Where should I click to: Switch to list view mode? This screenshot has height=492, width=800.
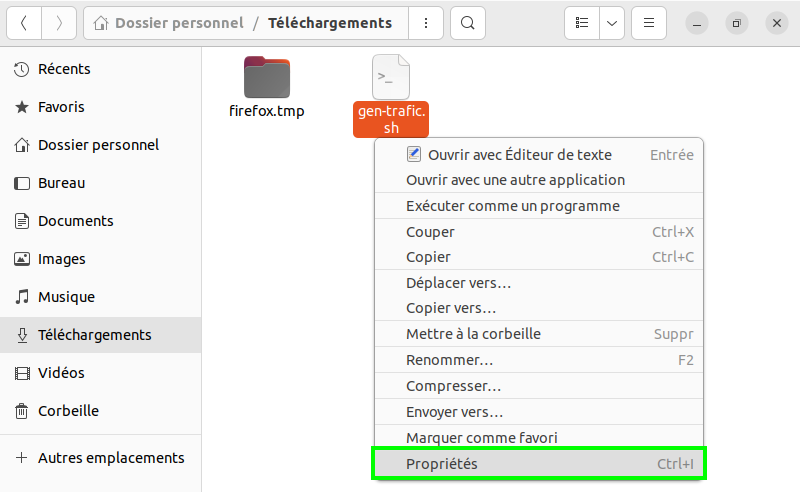tap(581, 23)
